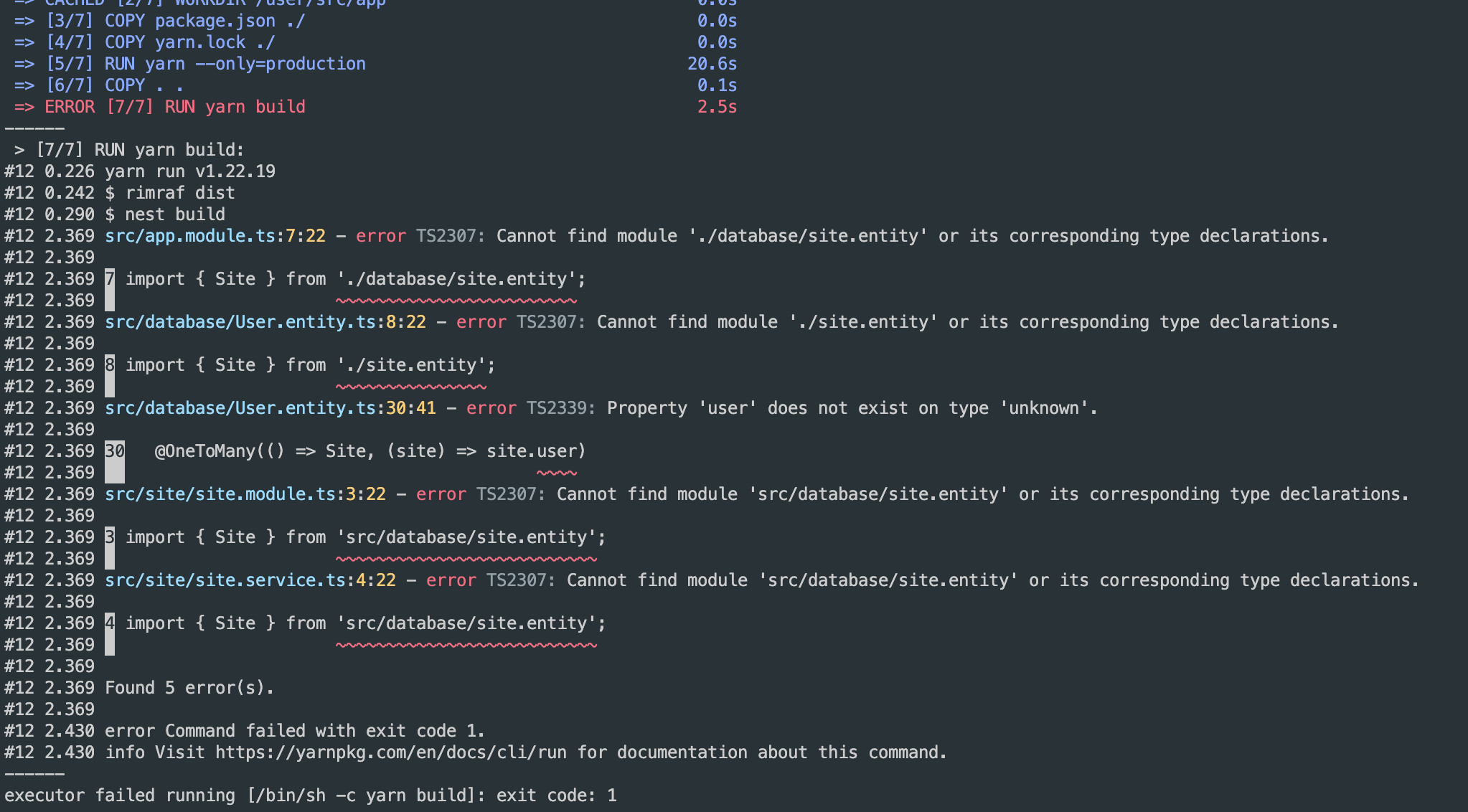Click the src/site/site.module.ts file path

coord(220,494)
